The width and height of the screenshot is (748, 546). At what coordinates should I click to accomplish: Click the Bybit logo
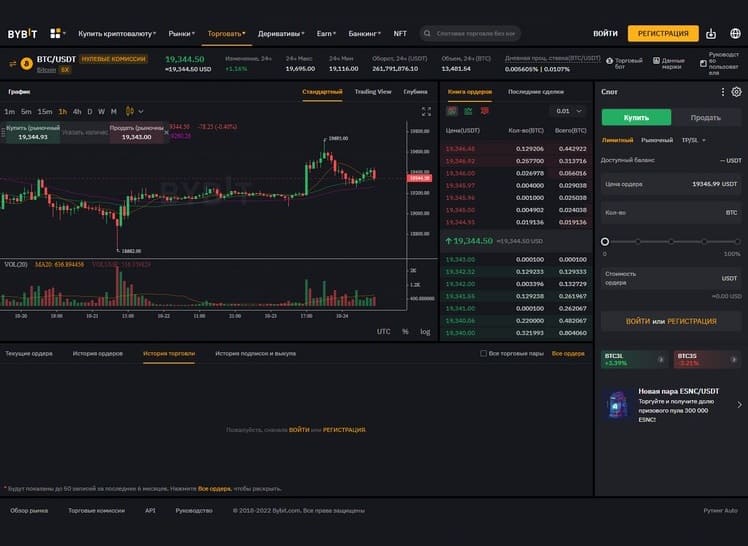(22, 34)
